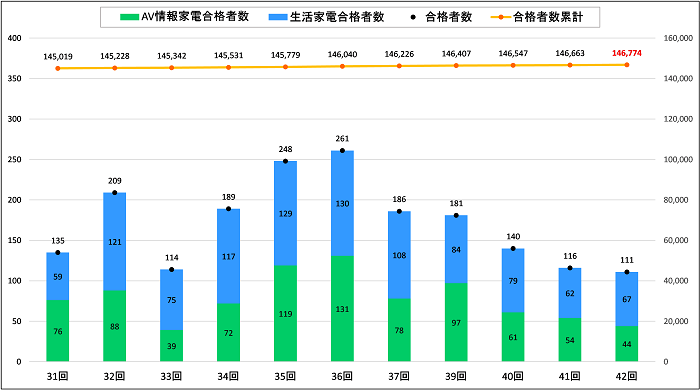Image resolution: width=700 pixels, height=390 pixels.
Task: Select the total label 189 above 34回 bar
Action: [229, 197]
